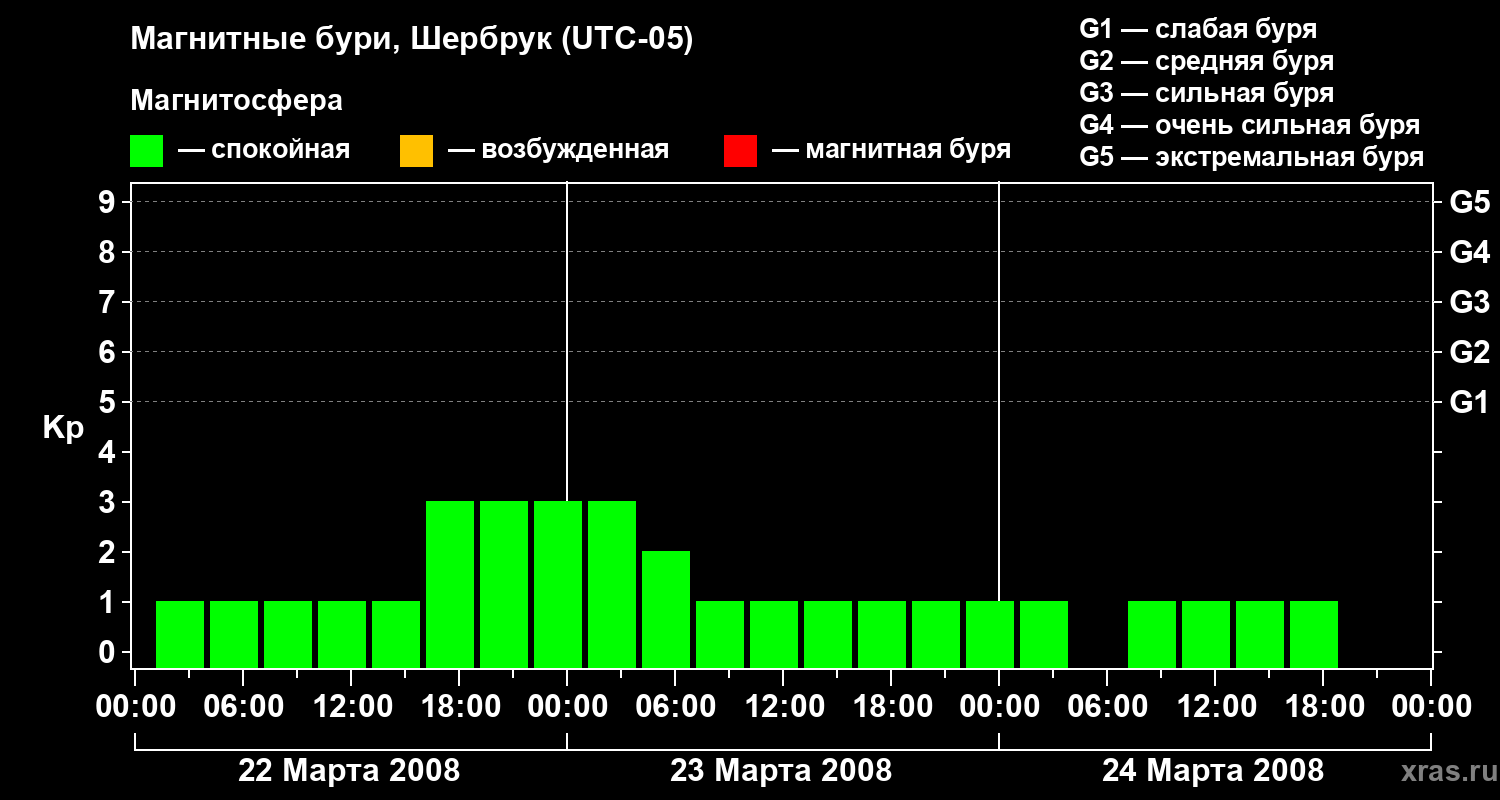This screenshot has width=1500, height=800.
Task: Click the 'G1' storm level axis label
Action: pos(1469,402)
